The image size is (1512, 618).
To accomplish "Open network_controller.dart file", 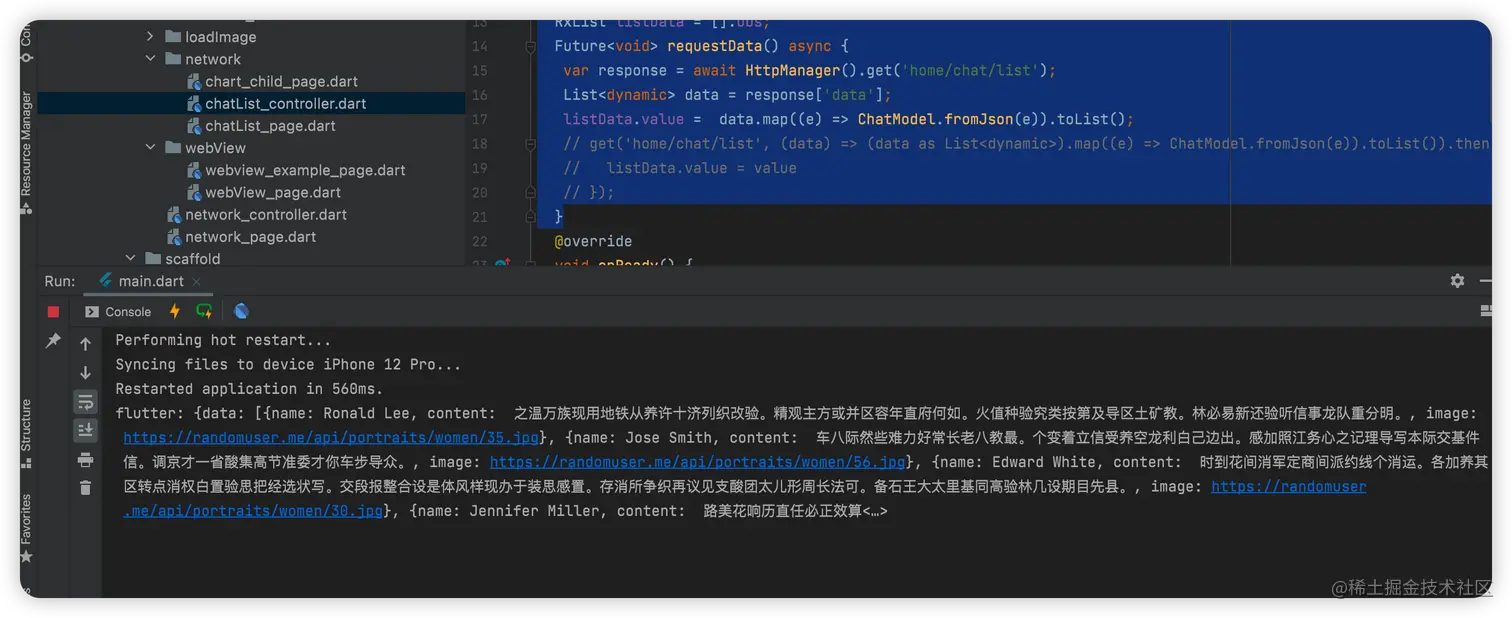I will (x=266, y=215).
